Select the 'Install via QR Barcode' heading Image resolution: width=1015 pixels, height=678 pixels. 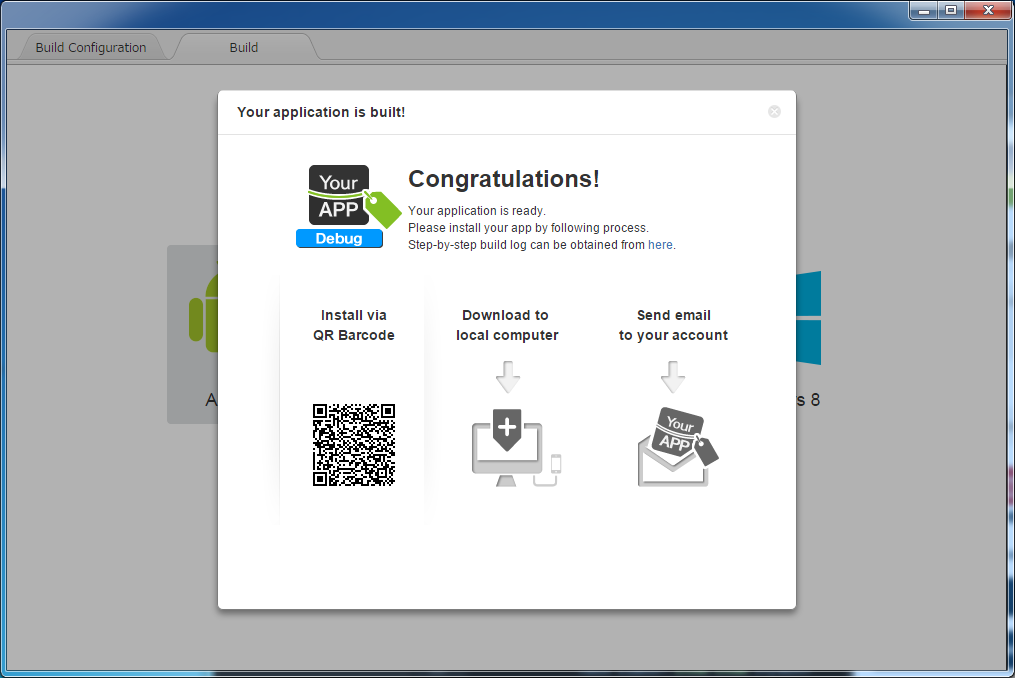[x=353, y=325]
